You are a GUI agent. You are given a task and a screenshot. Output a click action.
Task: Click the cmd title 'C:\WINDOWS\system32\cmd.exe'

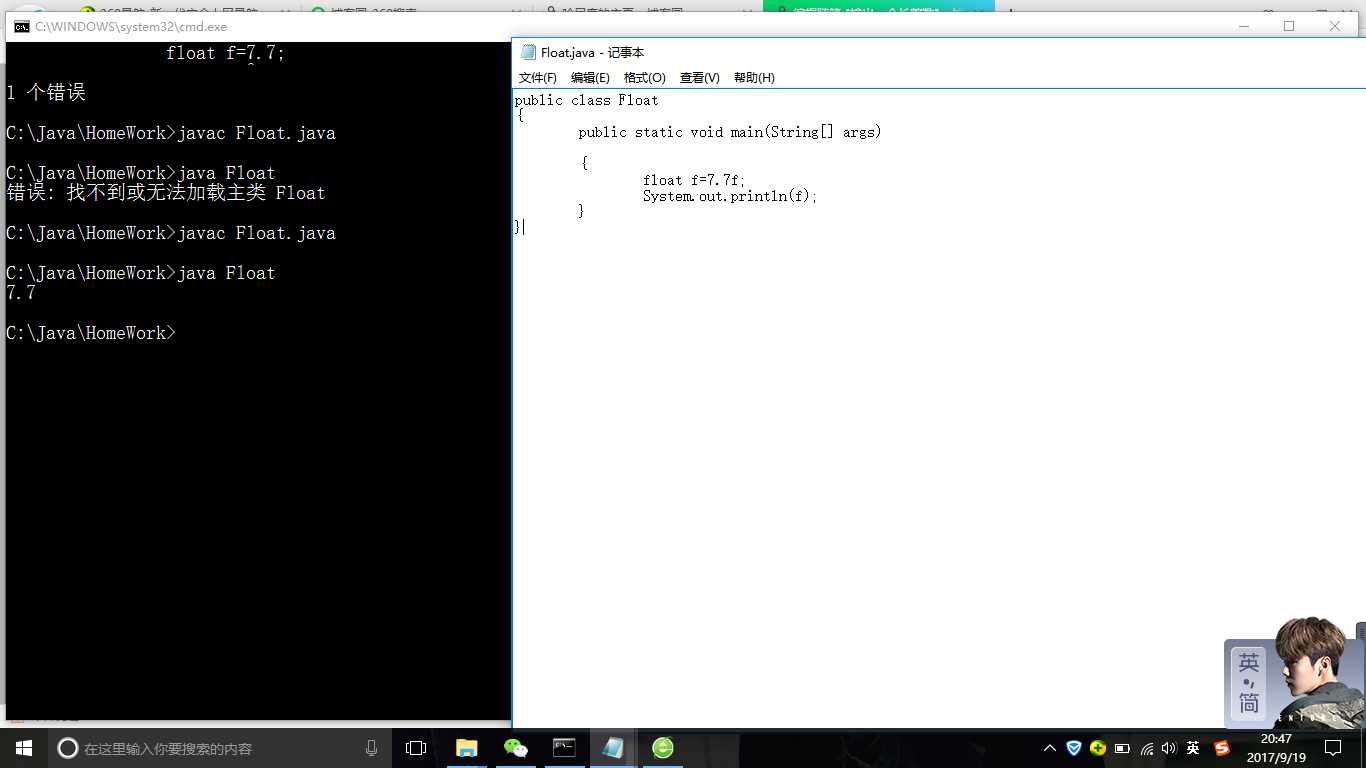[x=130, y=27]
